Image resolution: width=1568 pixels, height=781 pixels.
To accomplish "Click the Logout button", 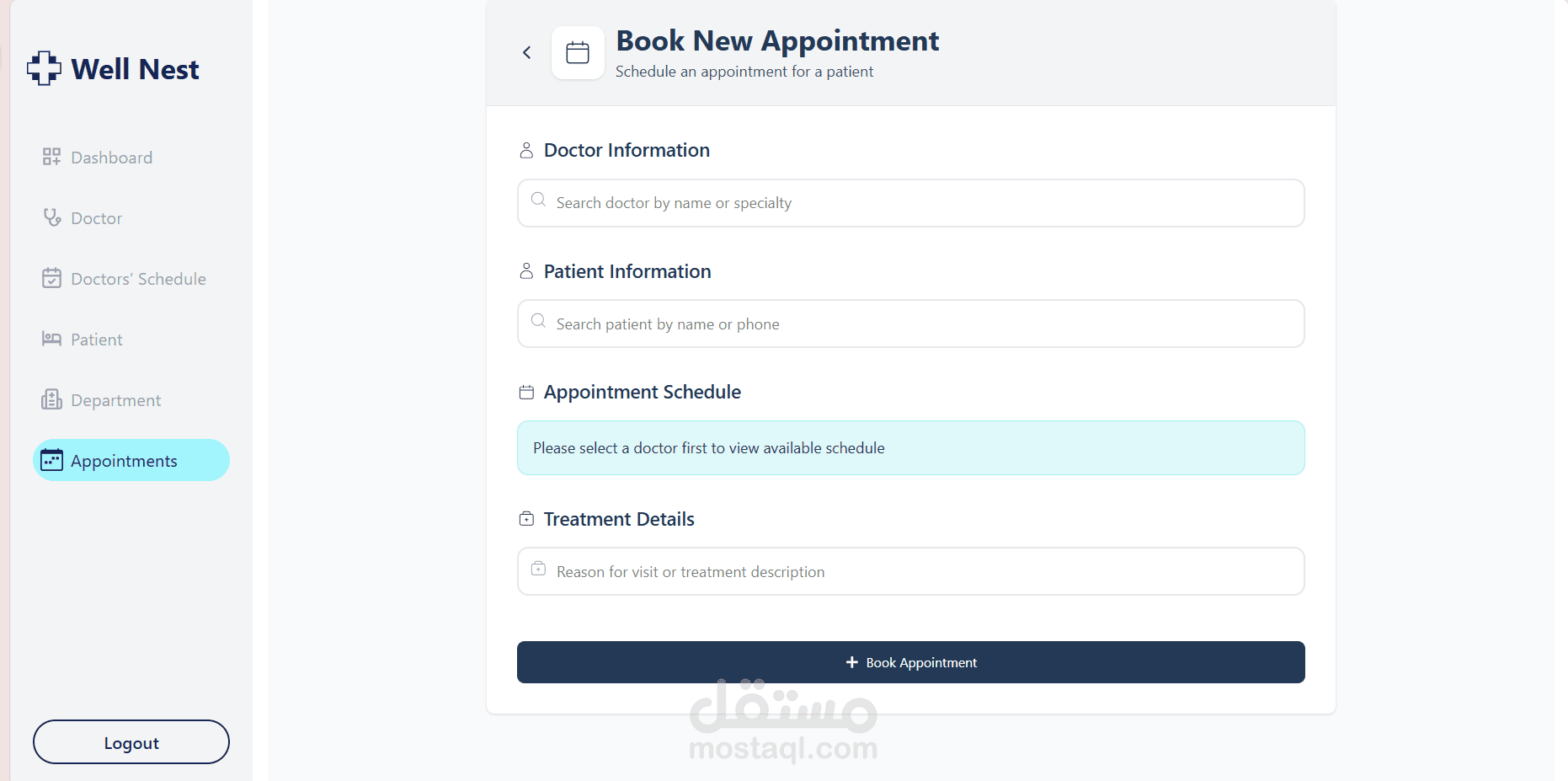I will click(x=131, y=742).
